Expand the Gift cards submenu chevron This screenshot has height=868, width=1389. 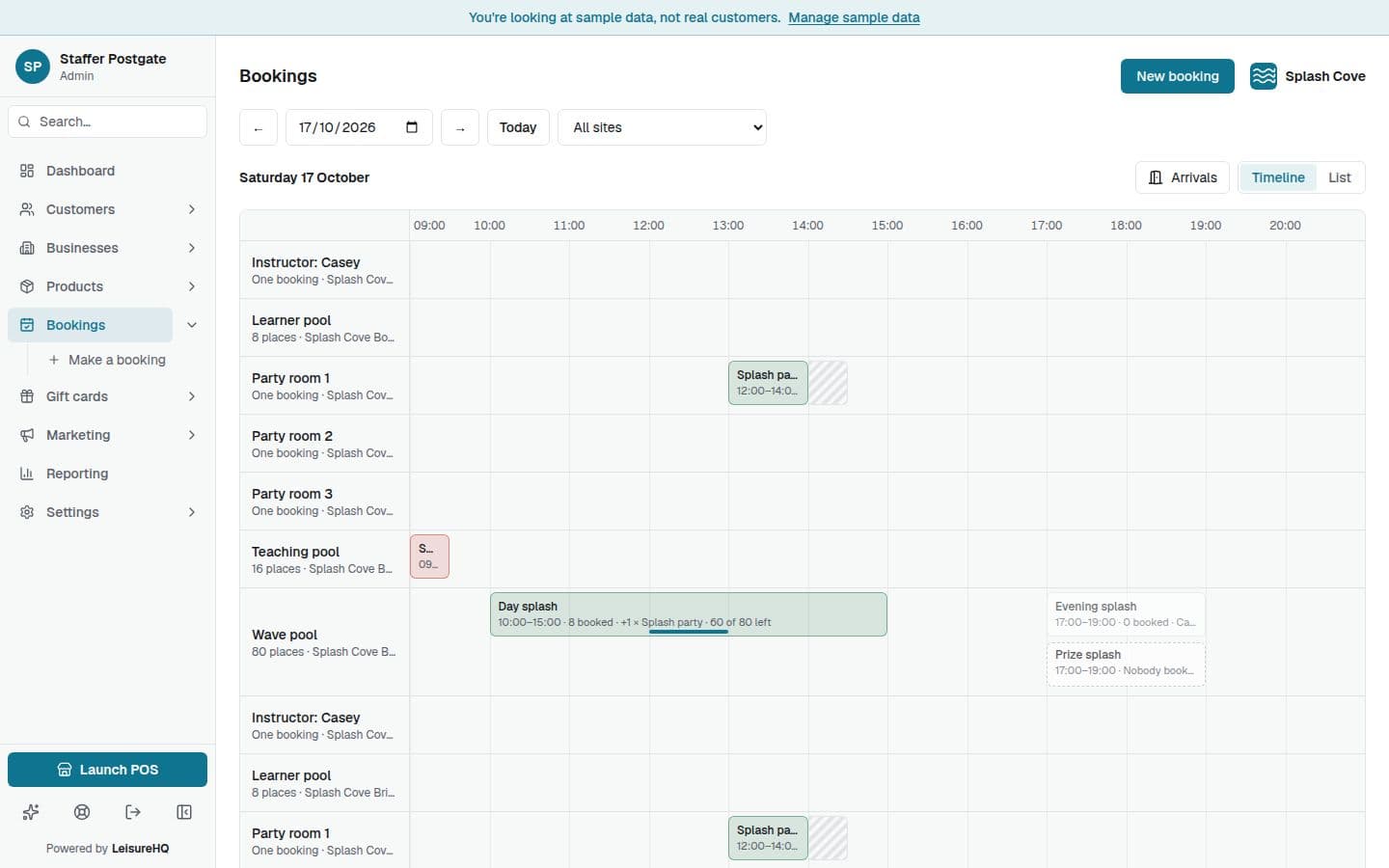click(x=192, y=396)
